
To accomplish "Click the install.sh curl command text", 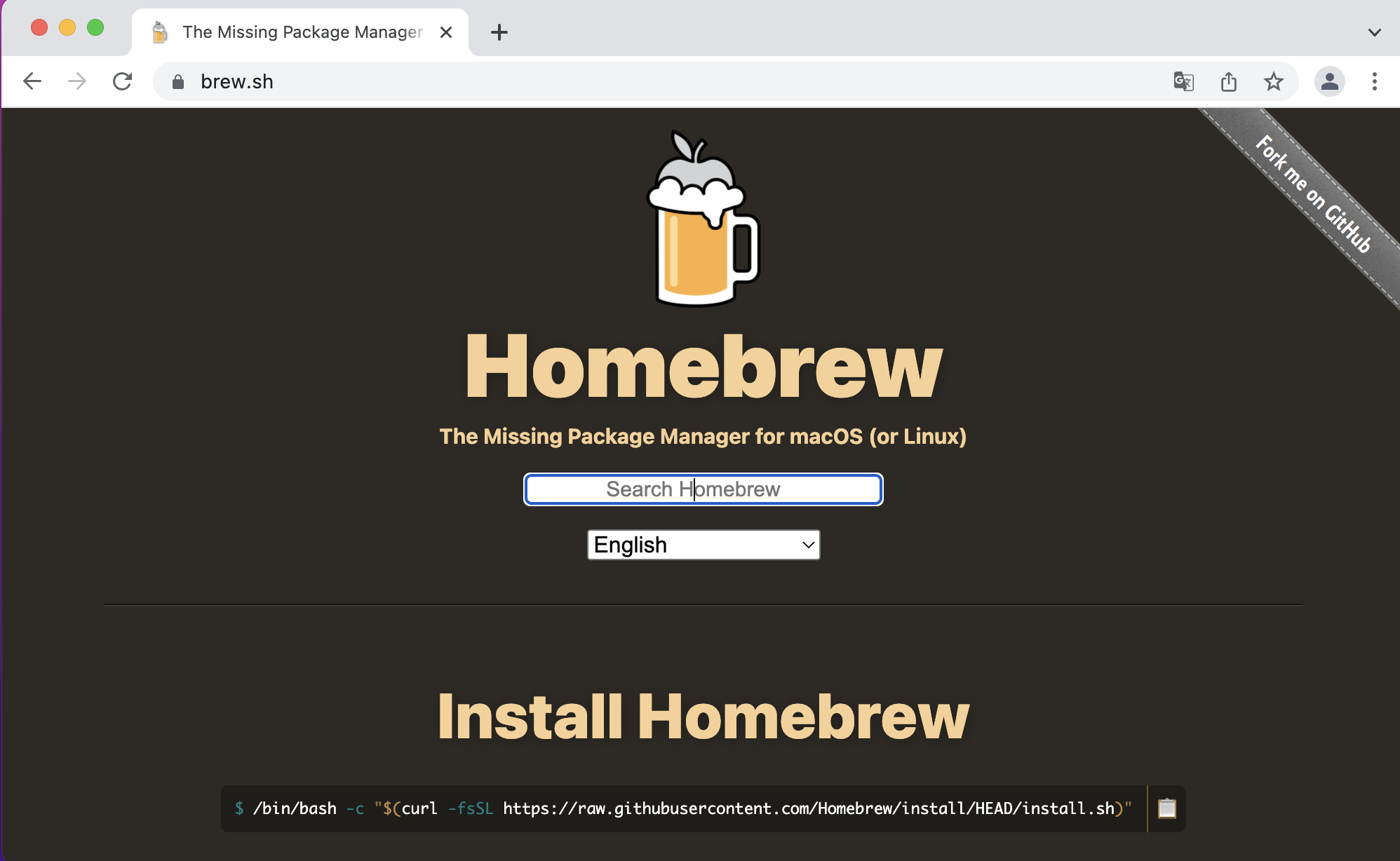I will point(684,808).
